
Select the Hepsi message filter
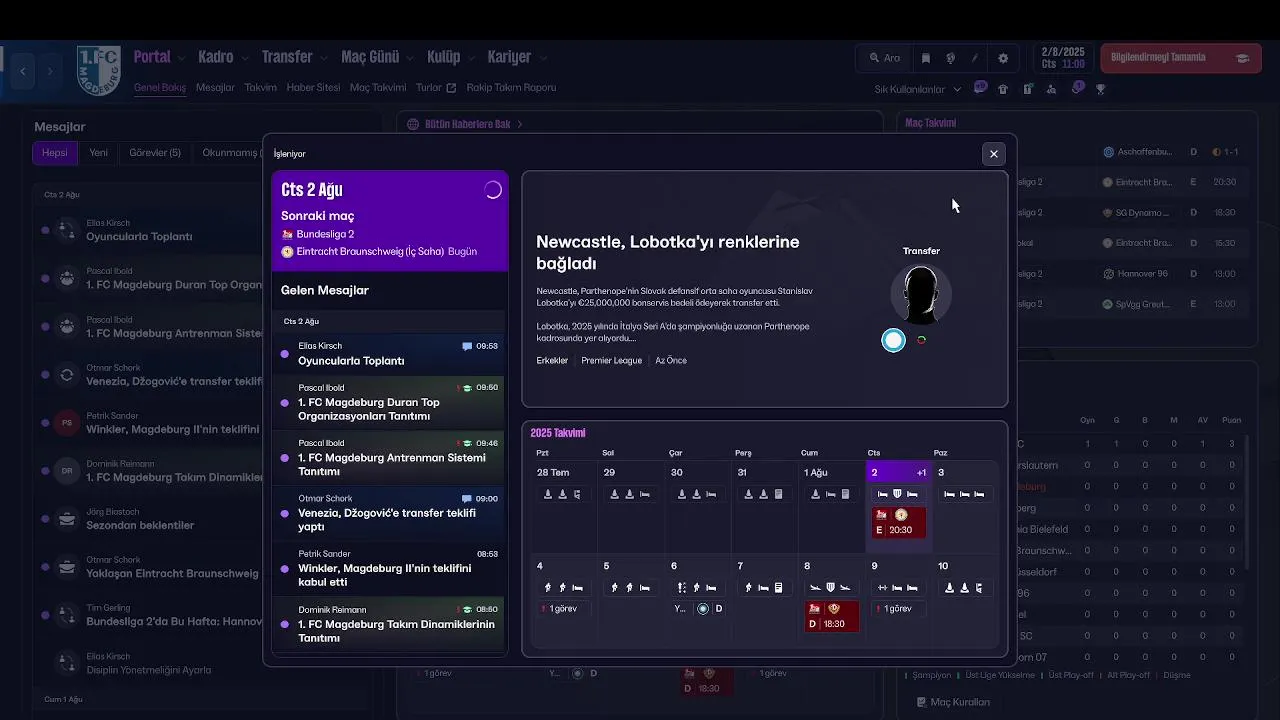pos(55,153)
